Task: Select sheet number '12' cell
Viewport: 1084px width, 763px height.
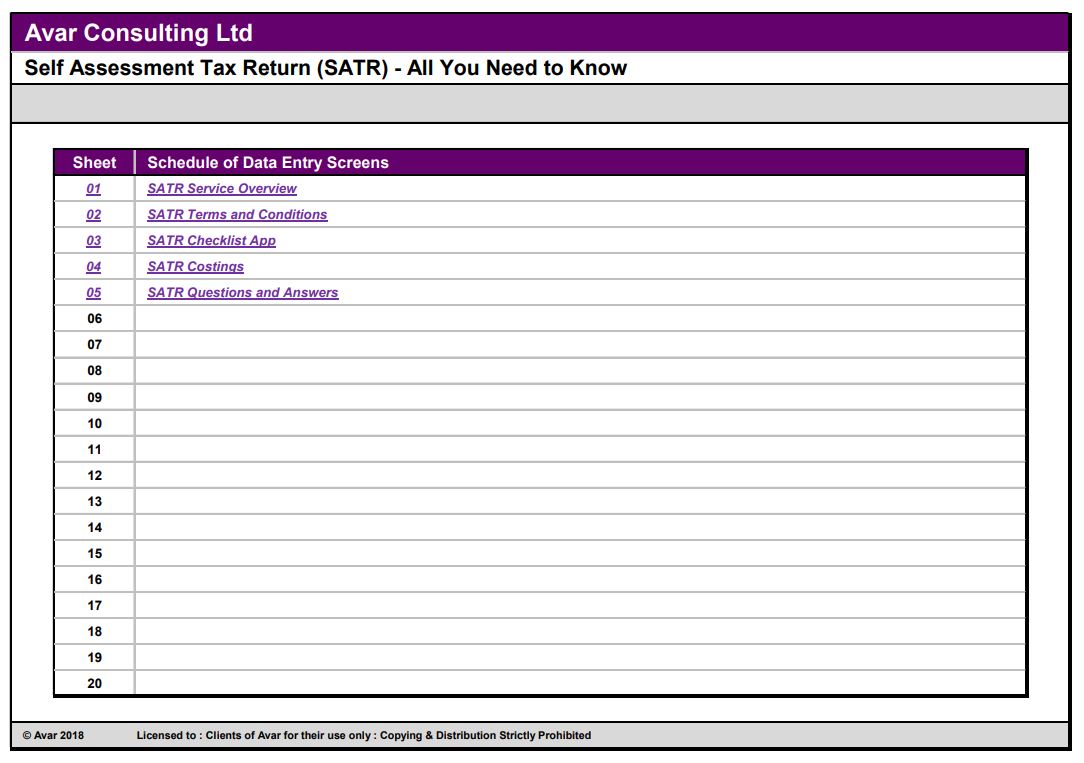Action: (x=95, y=475)
